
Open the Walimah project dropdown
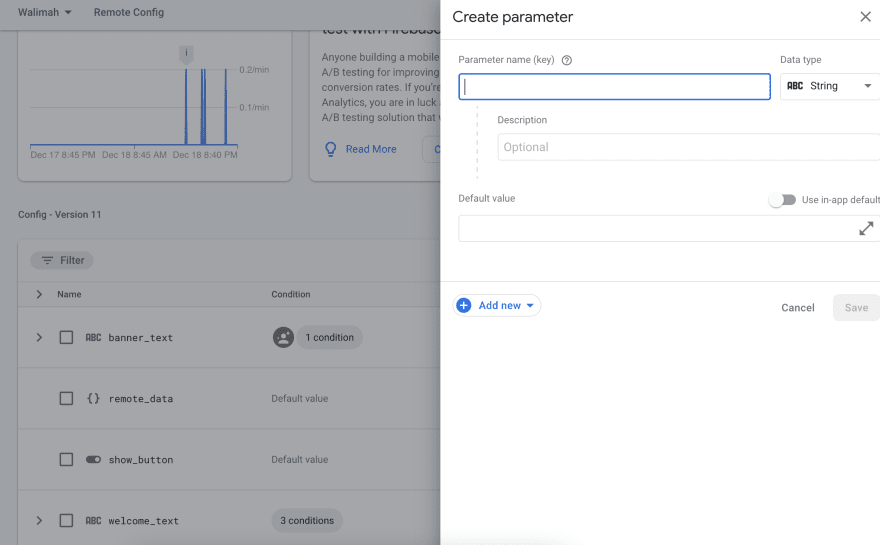(45, 12)
